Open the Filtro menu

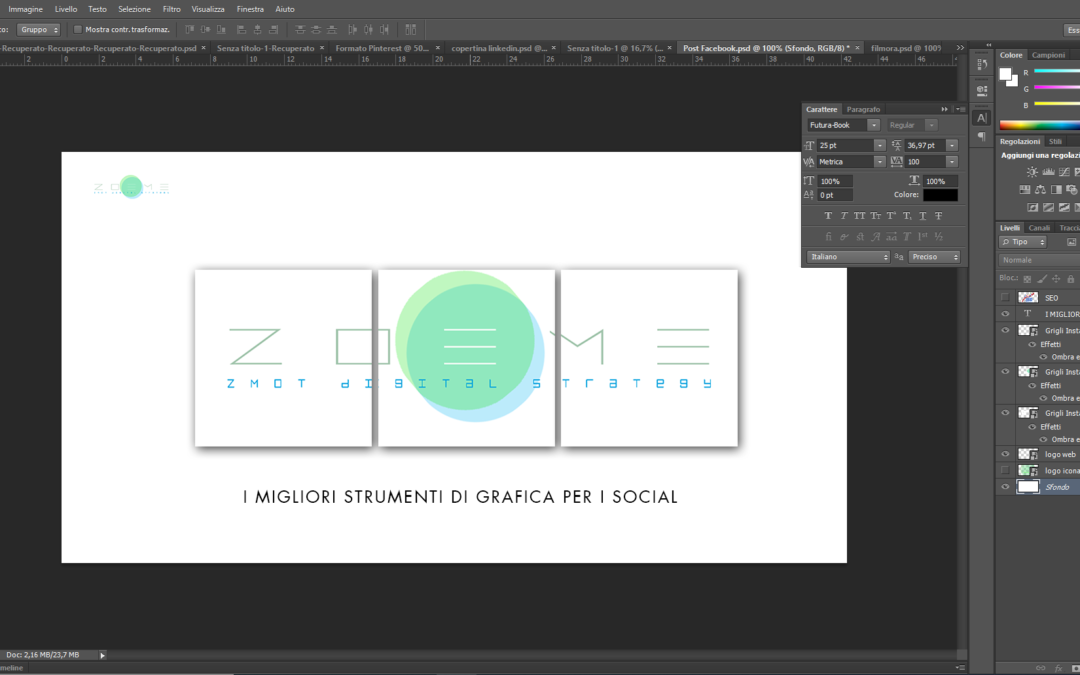pyautogui.click(x=172, y=9)
